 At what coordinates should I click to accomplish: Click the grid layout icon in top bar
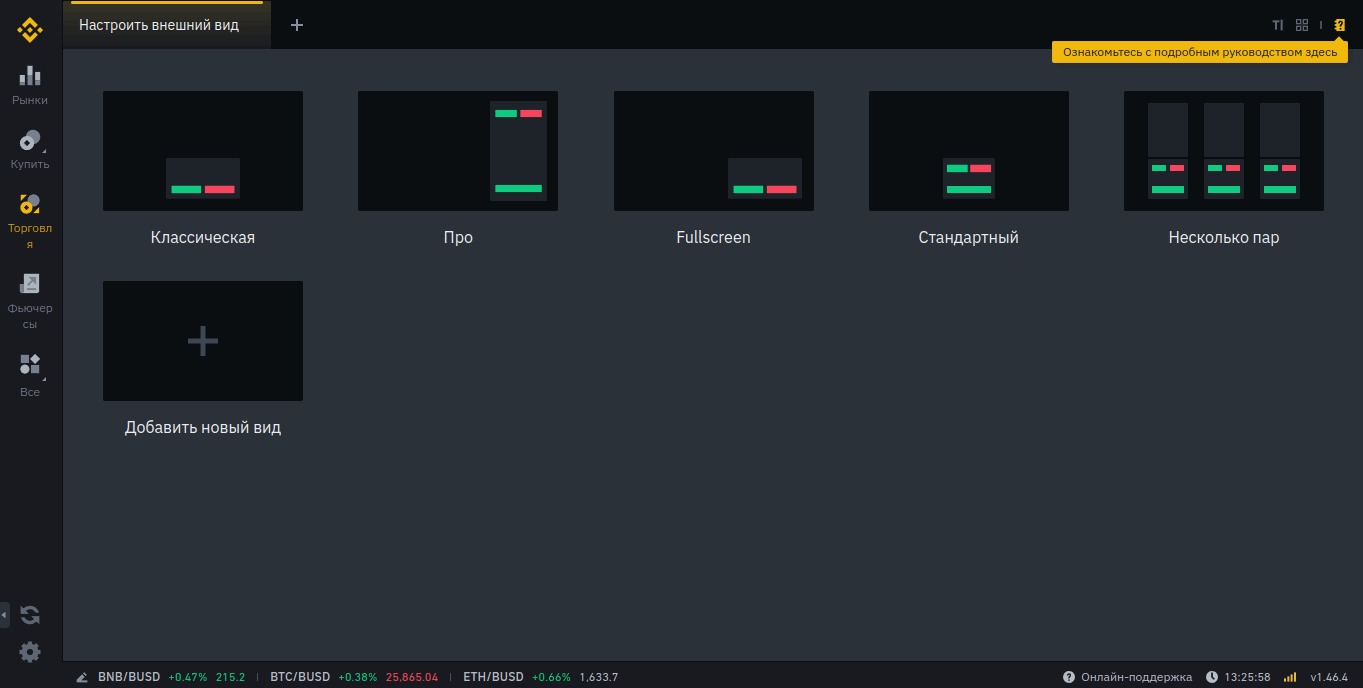(1302, 25)
